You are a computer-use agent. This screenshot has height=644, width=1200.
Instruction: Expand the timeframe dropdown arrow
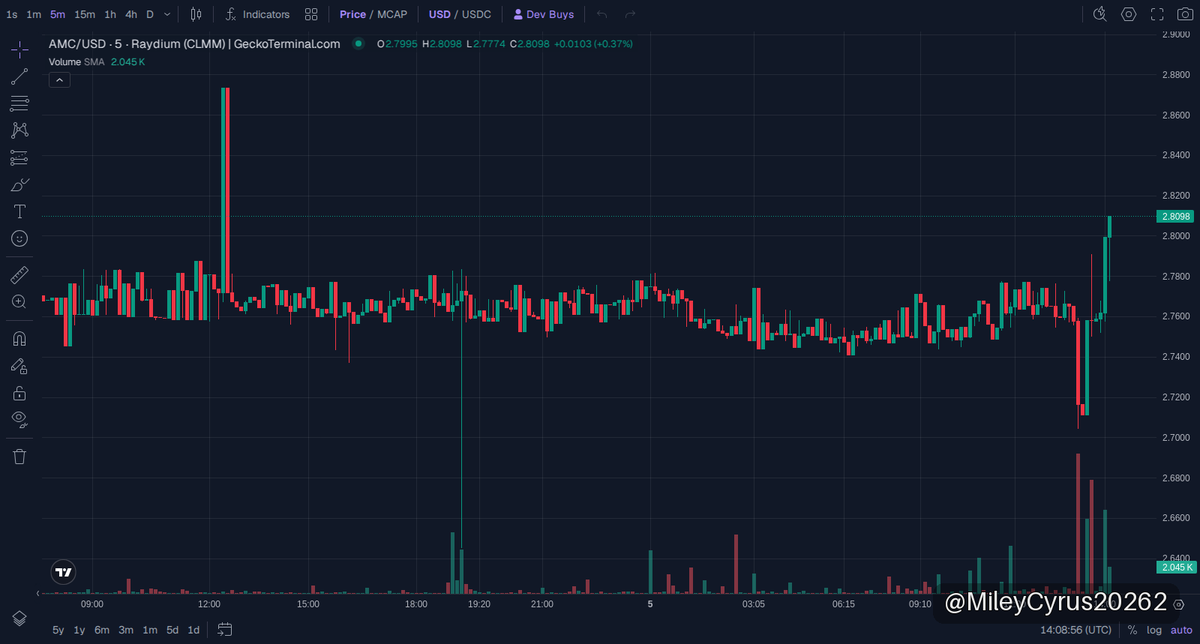tap(167, 14)
